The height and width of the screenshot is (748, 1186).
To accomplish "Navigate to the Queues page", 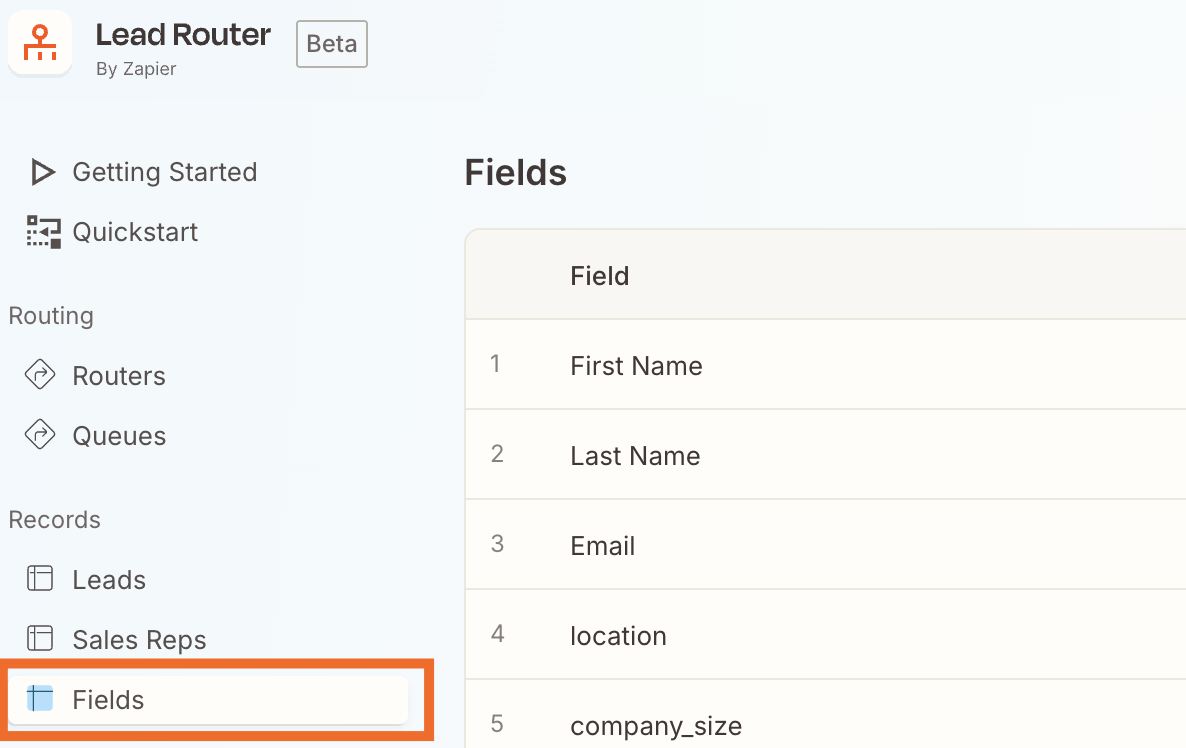I will tap(118, 435).
